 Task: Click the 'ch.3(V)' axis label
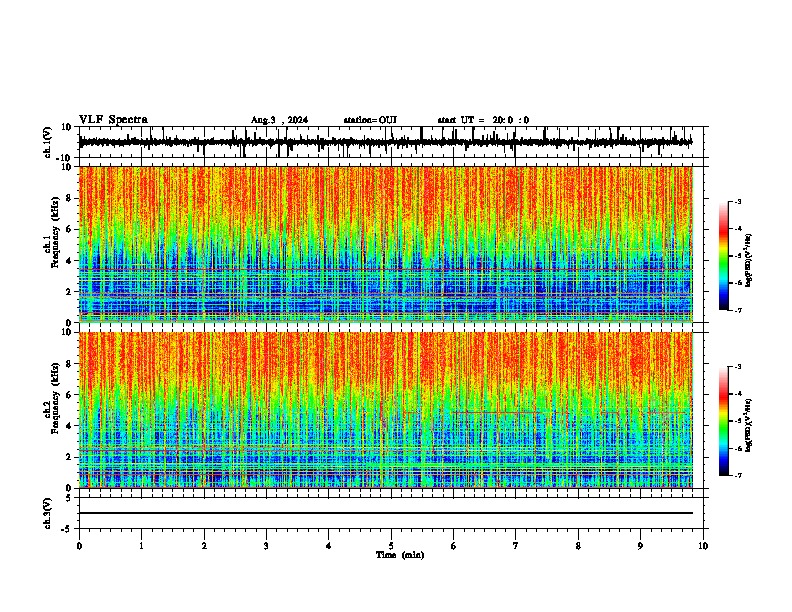coord(48,514)
